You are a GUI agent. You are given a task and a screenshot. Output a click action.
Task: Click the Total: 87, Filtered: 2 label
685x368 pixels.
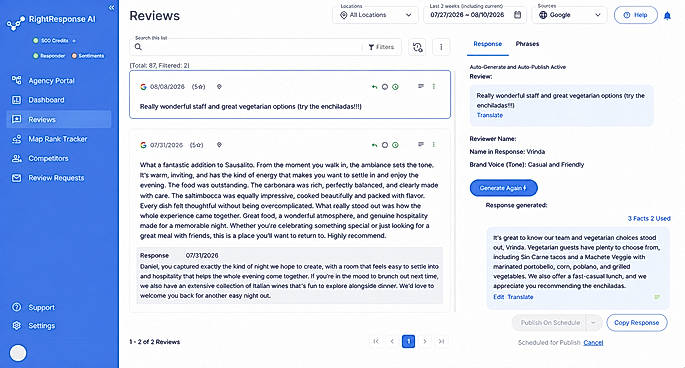coord(159,66)
